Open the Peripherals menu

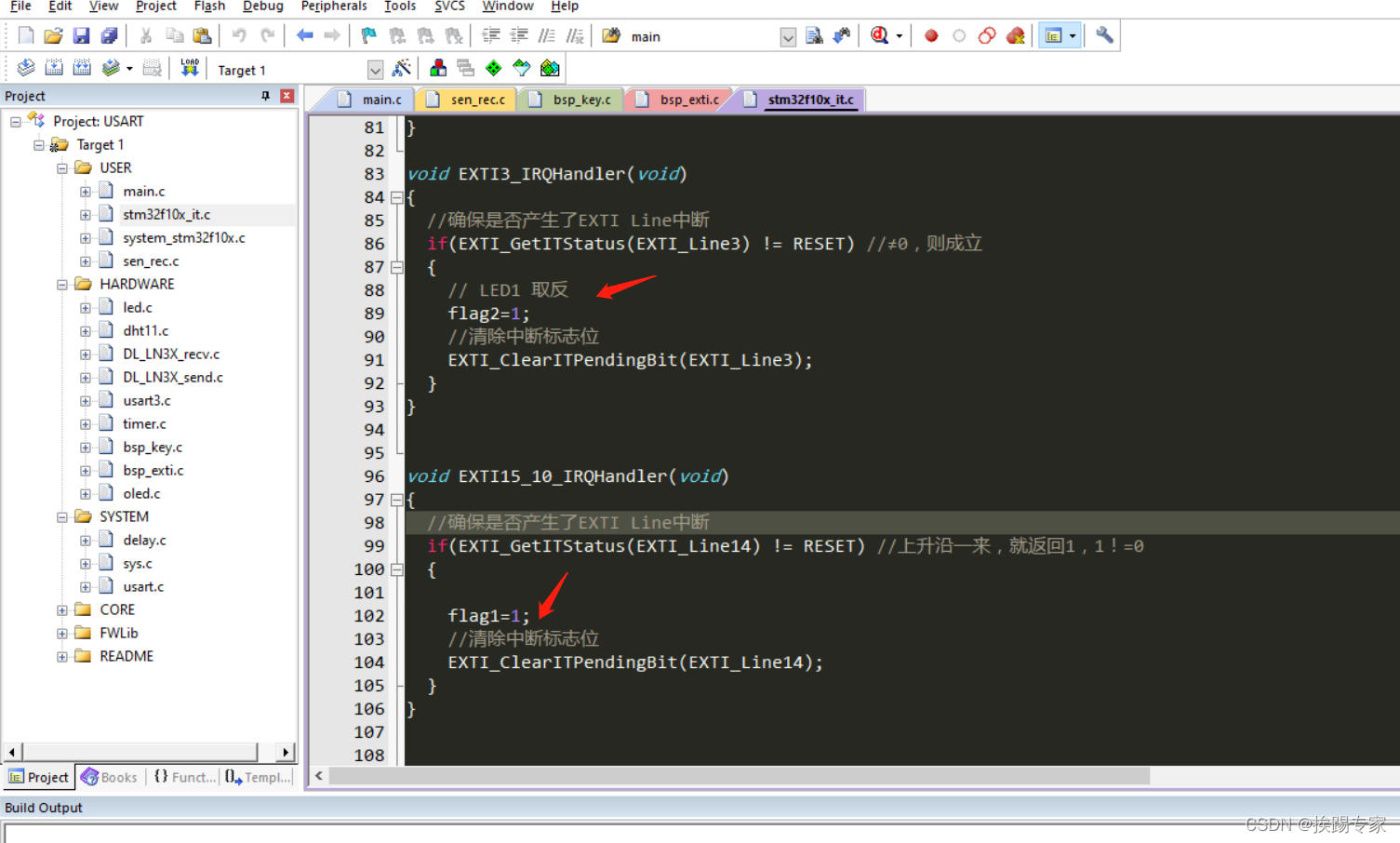[x=334, y=7]
